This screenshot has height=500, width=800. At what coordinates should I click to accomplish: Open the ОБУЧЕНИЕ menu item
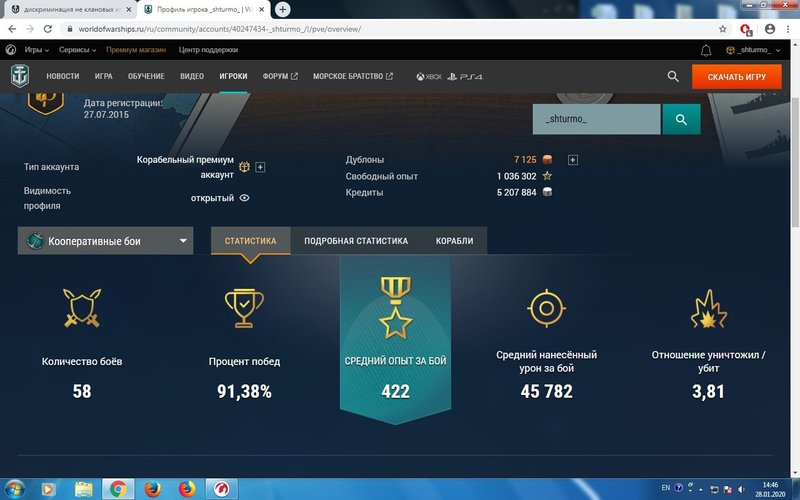[x=146, y=77]
